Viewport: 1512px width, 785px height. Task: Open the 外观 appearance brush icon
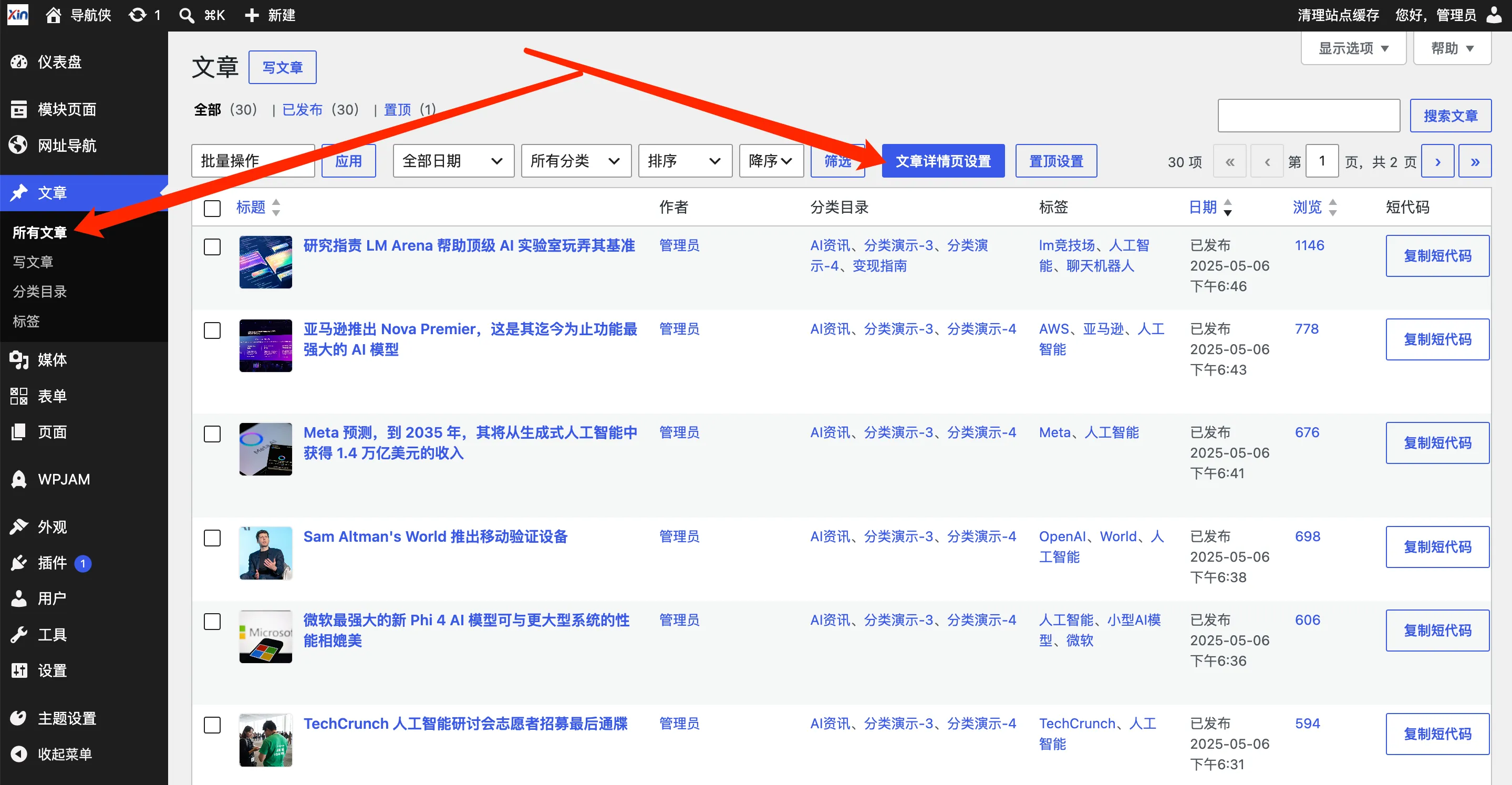19,526
